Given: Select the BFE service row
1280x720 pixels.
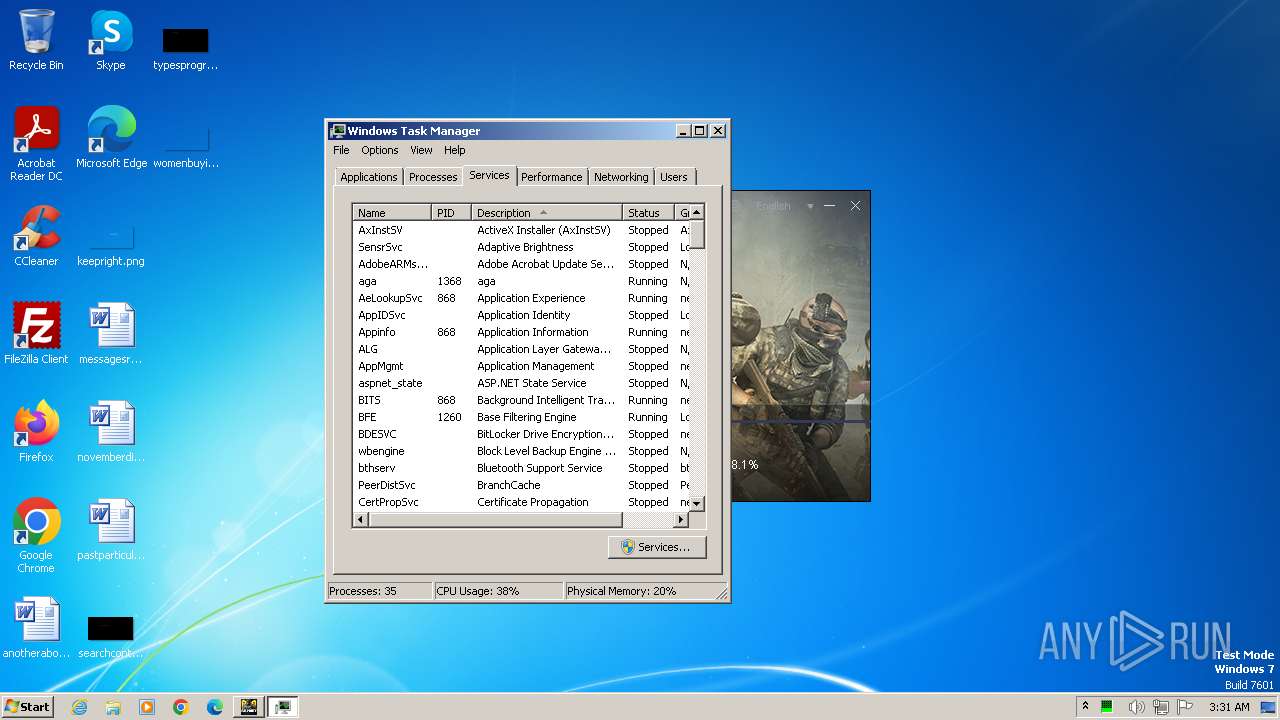Looking at the screenshot, I should (521, 417).
